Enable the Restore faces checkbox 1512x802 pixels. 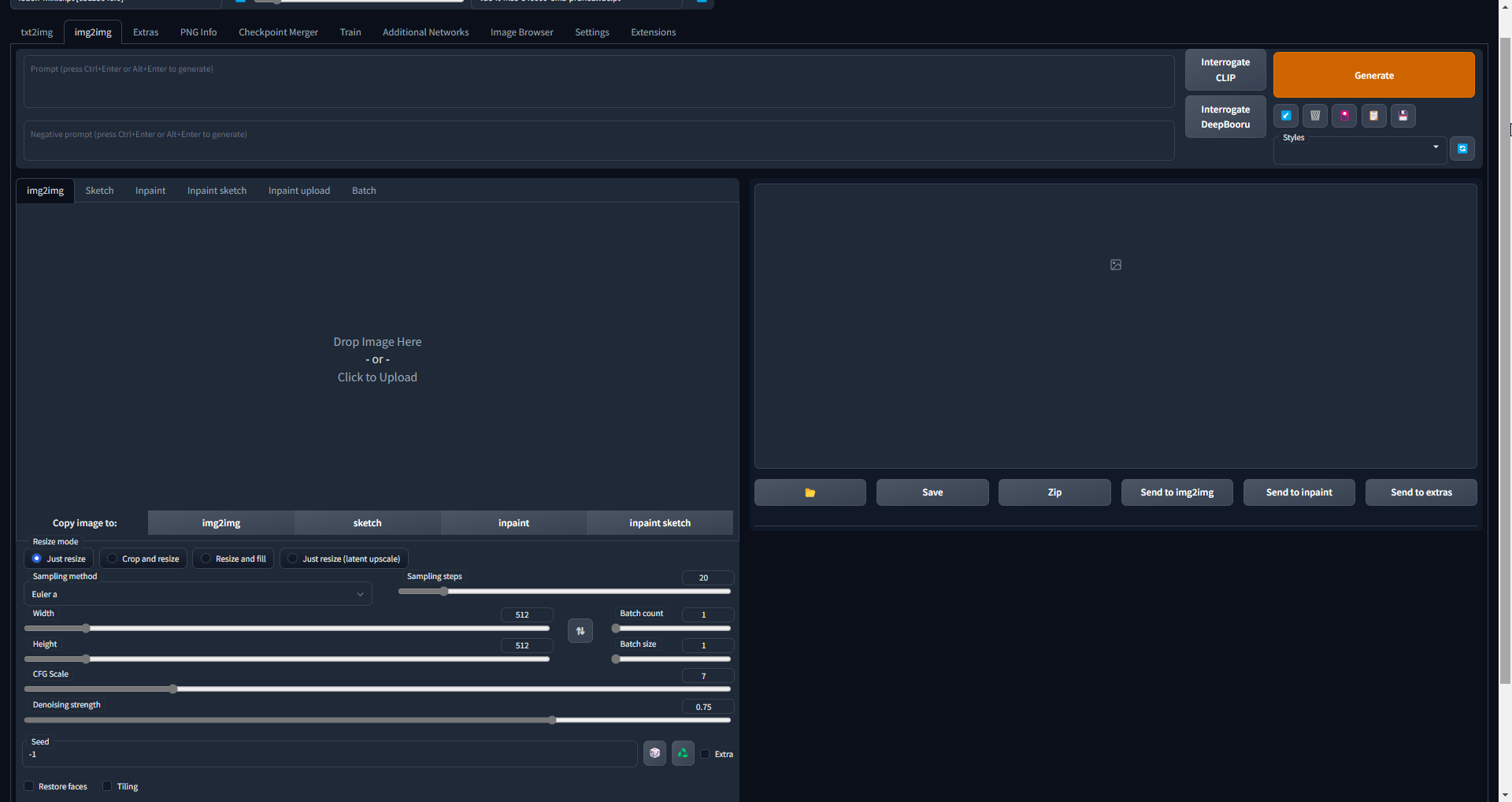point(29,786)
